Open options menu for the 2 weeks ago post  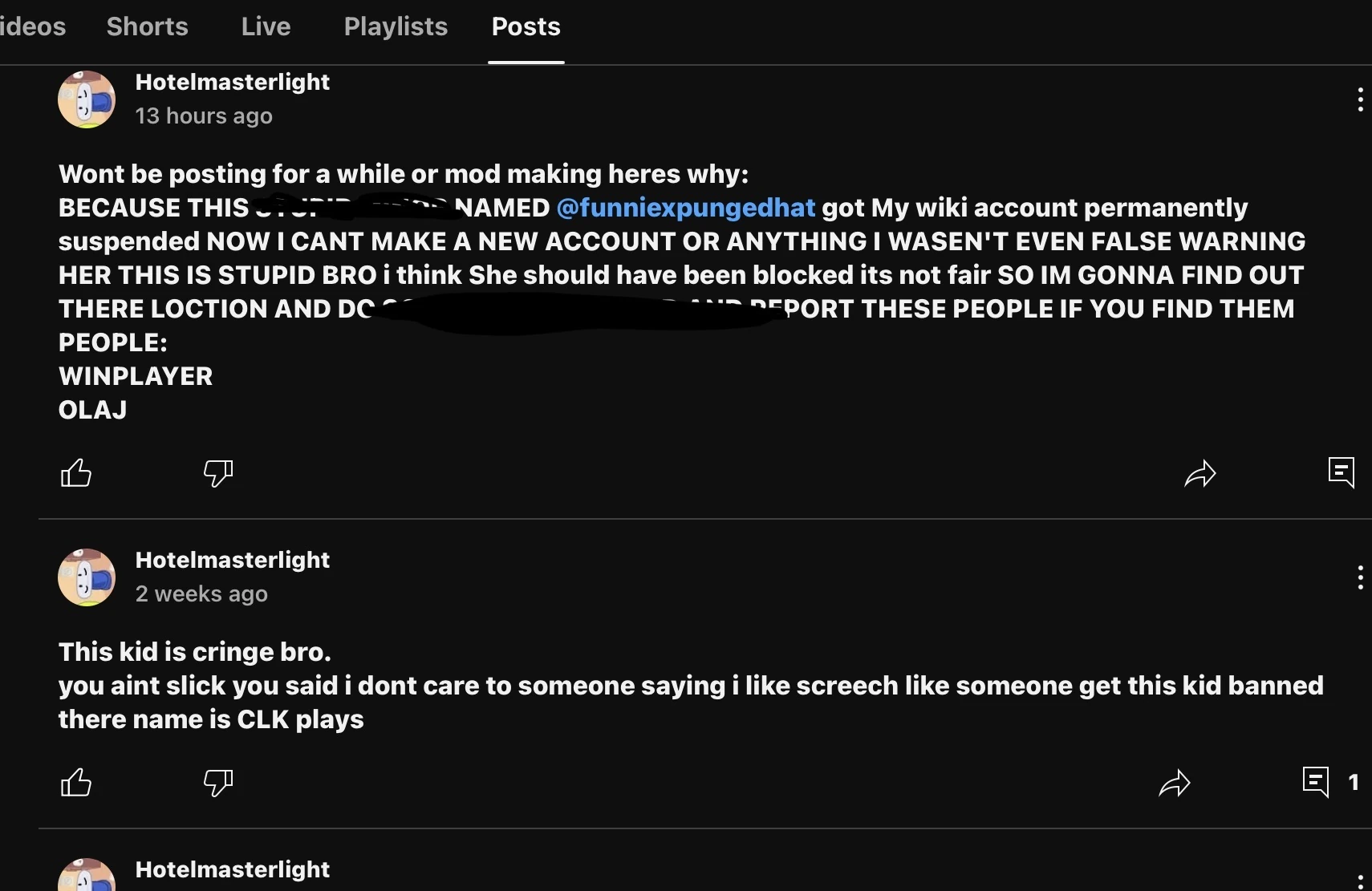[1360, 577]
